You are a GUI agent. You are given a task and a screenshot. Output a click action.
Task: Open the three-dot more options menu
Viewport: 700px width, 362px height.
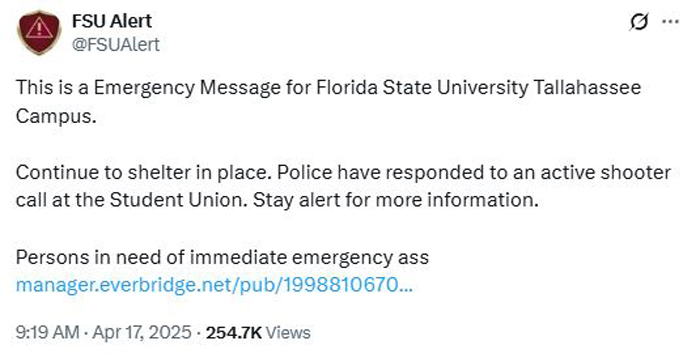click(x=671, y=21)
